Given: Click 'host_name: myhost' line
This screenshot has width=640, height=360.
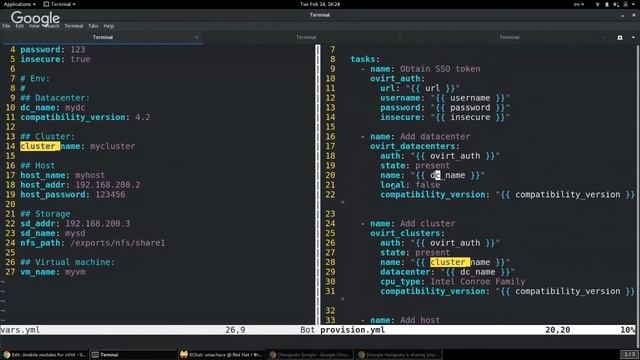Looking at the screenshot, I should [x=62, y=175].
